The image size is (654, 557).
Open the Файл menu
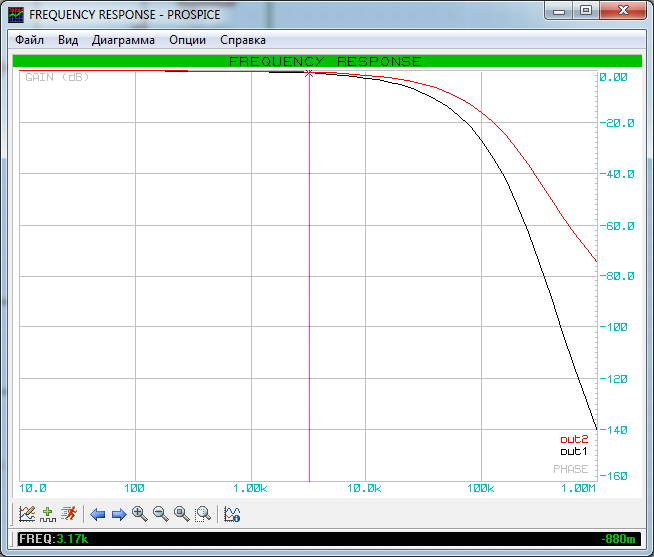[x=29, y=40]
